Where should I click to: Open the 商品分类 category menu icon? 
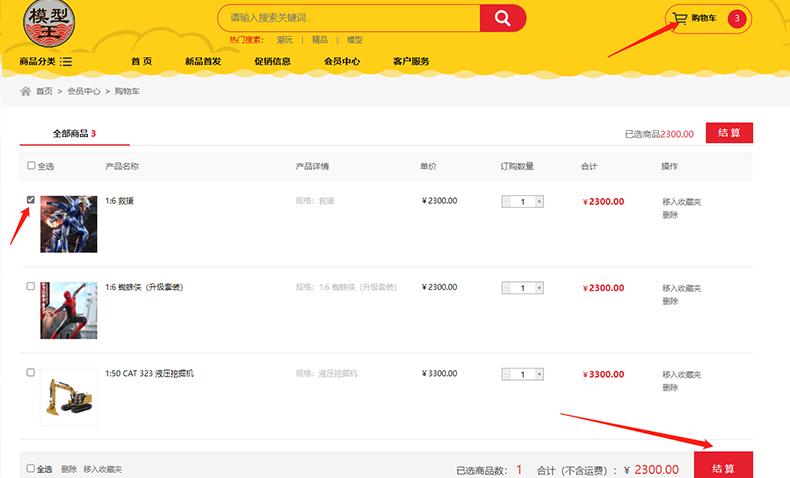pyautogui.click(x=66, y=62)
